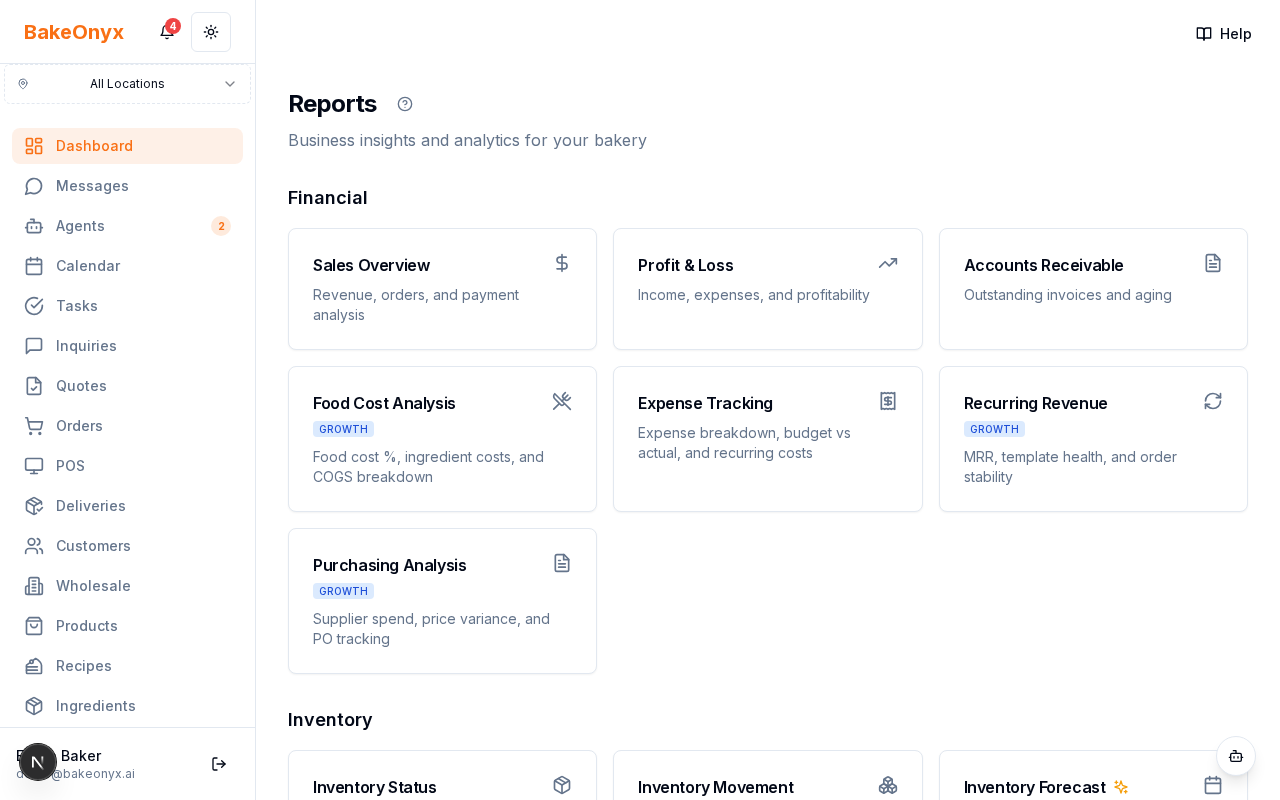Open the Sales Overview report
1280x800 pixels.
(x=442, y=289)
